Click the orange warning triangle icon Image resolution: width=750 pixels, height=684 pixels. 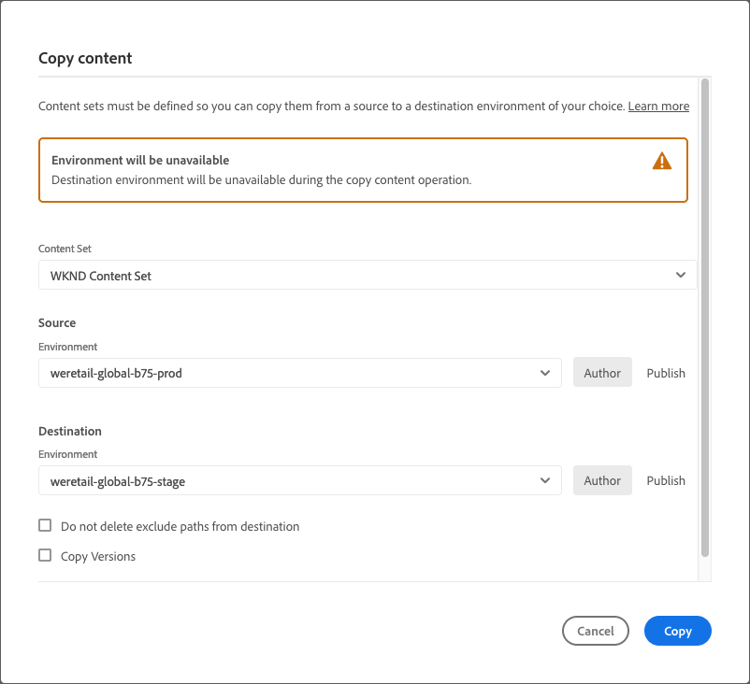(662, 161)
